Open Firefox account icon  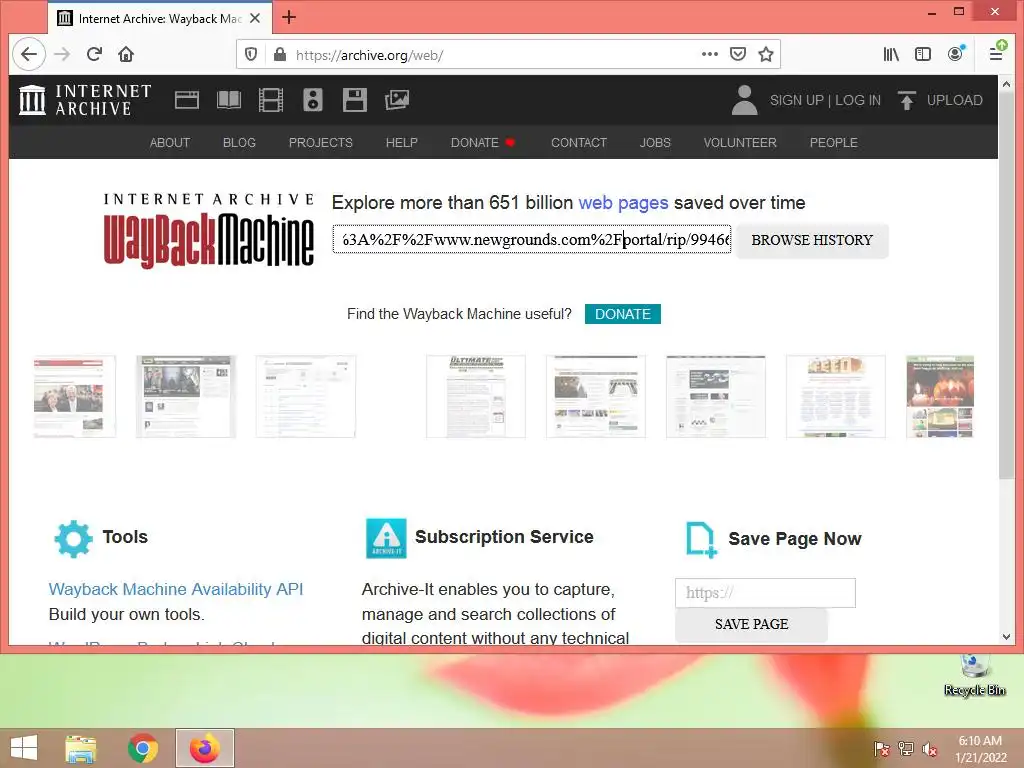pyautogui.click(x=955, y=54)
